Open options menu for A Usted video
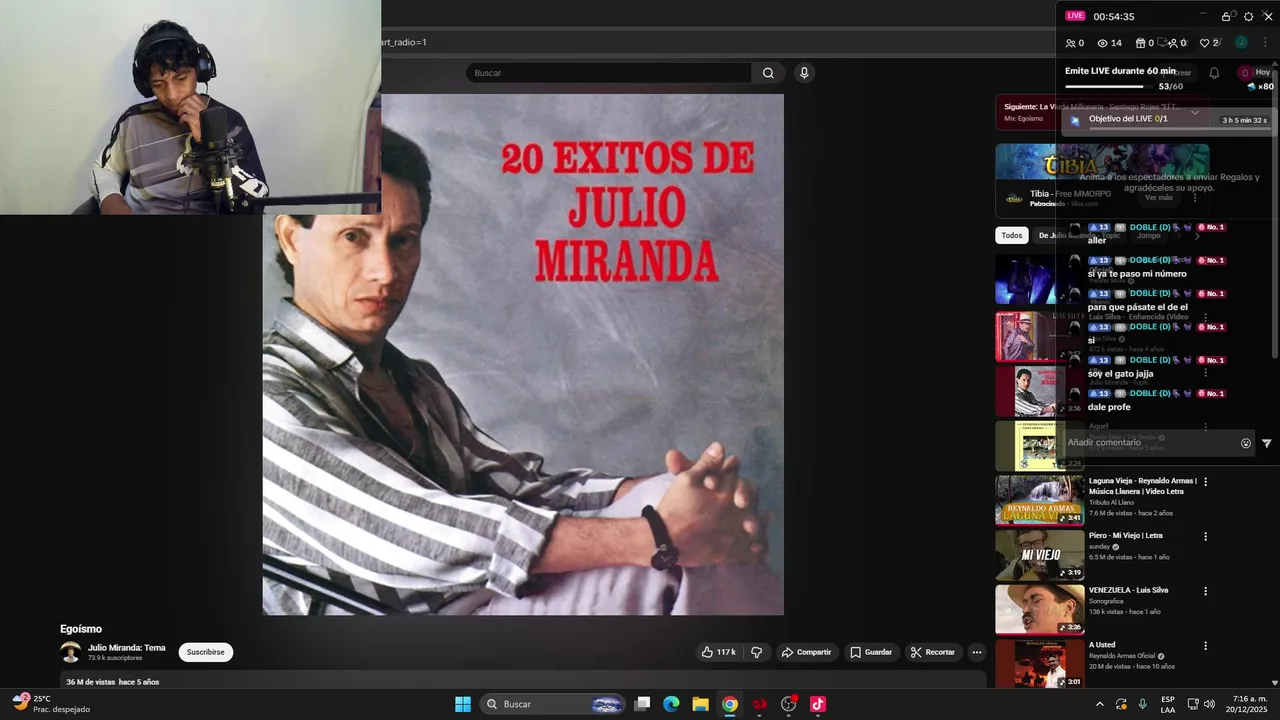This screenshot has width=1280, height=720. click(x=1205, y=645)
